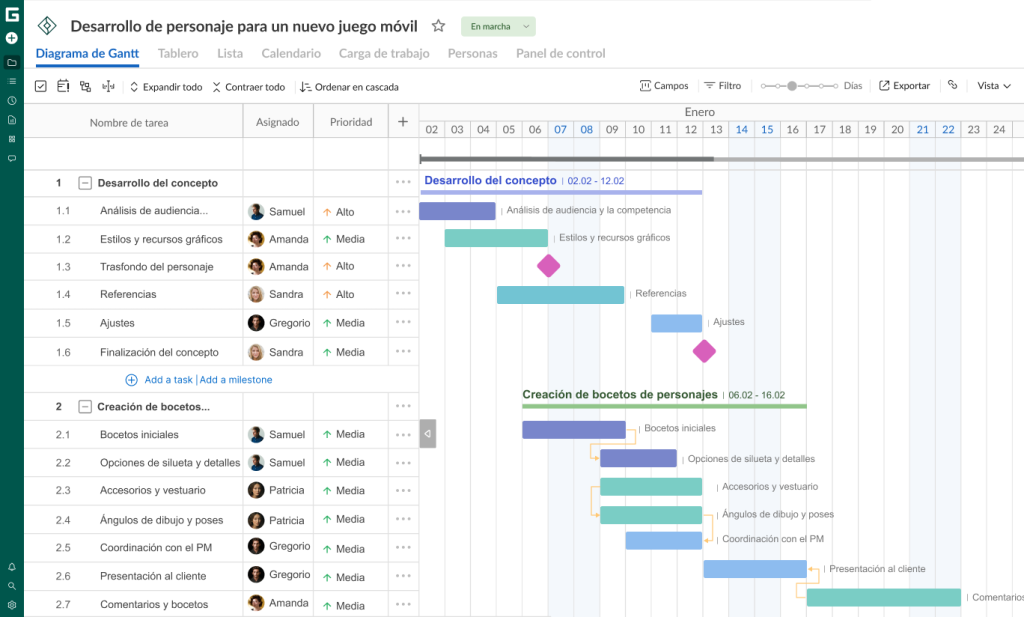Click the Prioridad column header
This screenshot has width=1024, height=617.
click(x=351, y=121)
